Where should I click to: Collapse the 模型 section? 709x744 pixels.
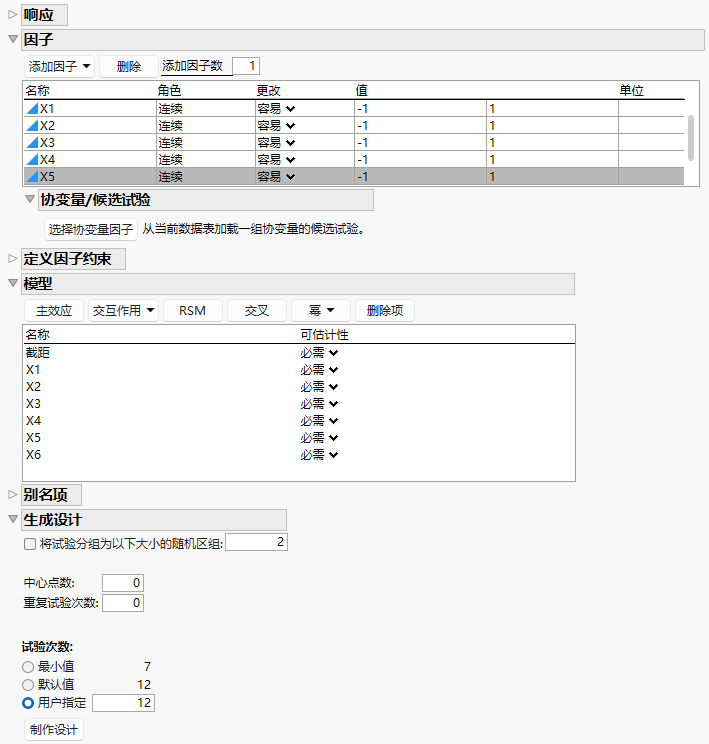[x=13, y=283]
